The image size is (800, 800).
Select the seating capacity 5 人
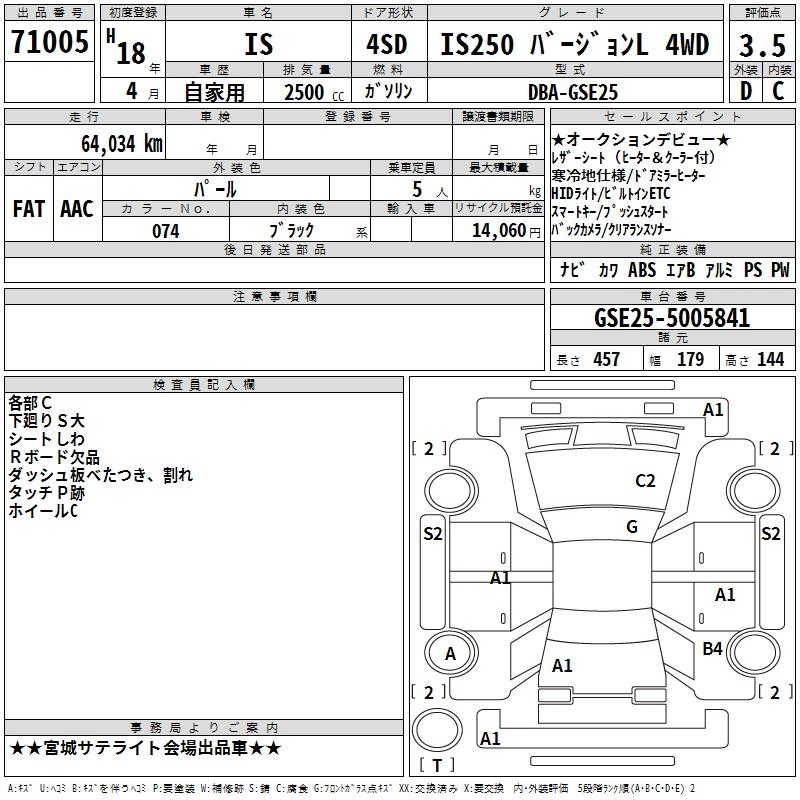coord(430,190)
